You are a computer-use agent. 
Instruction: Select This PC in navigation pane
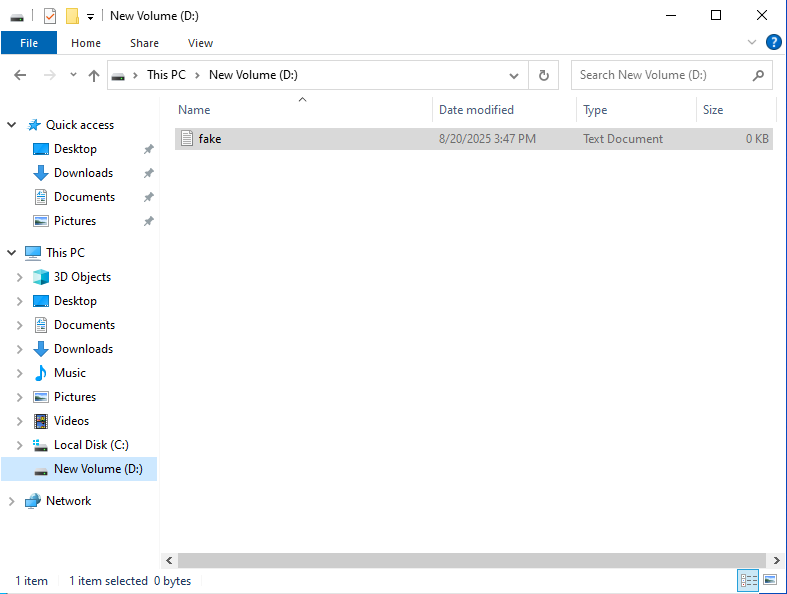pyautogui.click(x=65, y=253)
